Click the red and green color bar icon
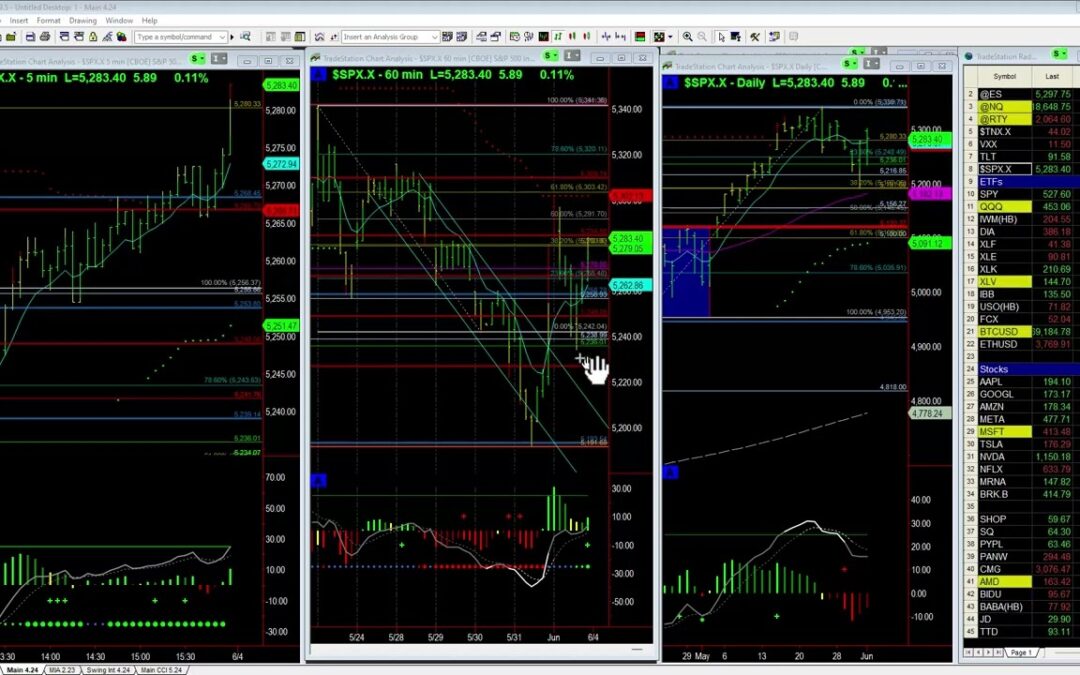This screenshot has width=1080, height=675. point(640,37)
